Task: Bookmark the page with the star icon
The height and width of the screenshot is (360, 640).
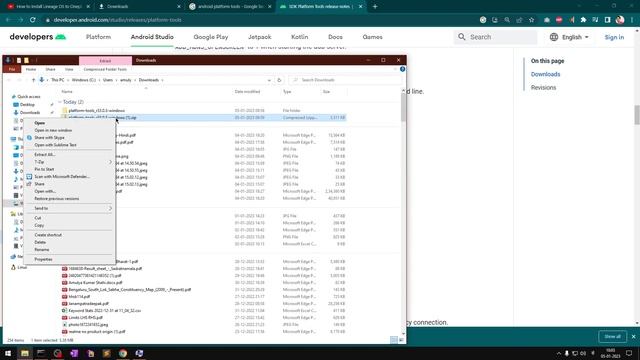Action: (531, 20)
